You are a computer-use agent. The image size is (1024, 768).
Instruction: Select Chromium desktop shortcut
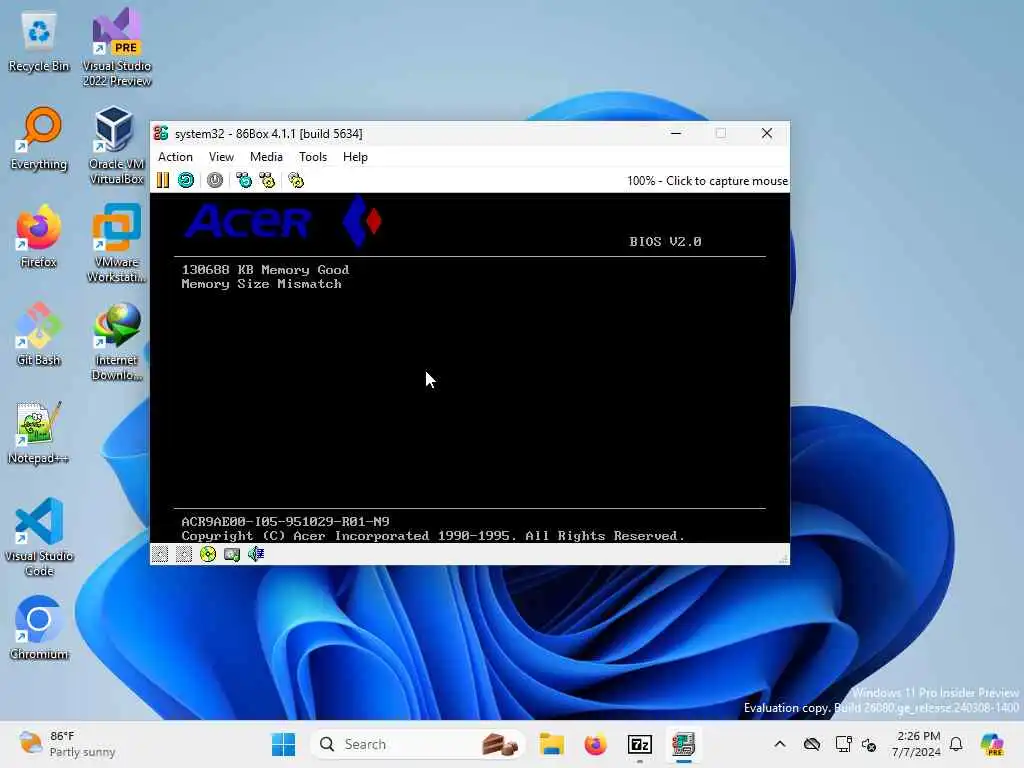[x=39, y=628]
